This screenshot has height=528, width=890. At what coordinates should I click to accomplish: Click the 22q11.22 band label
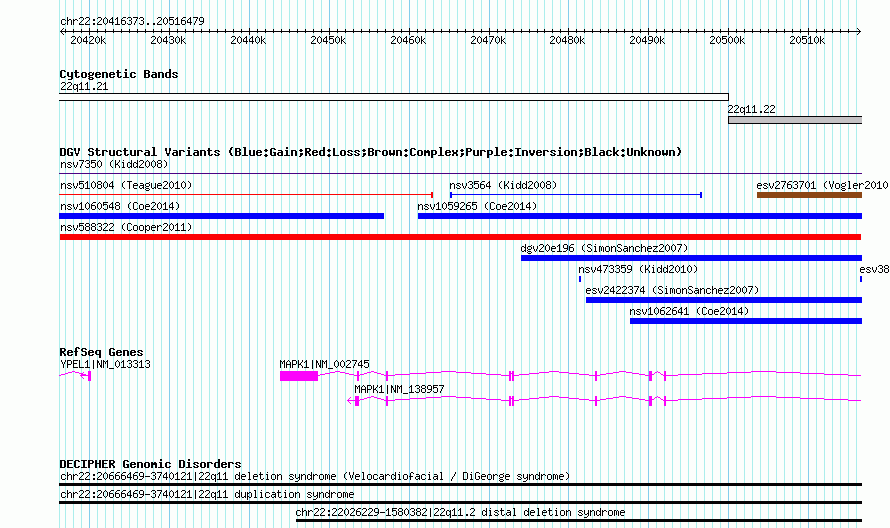coord(752,109)
